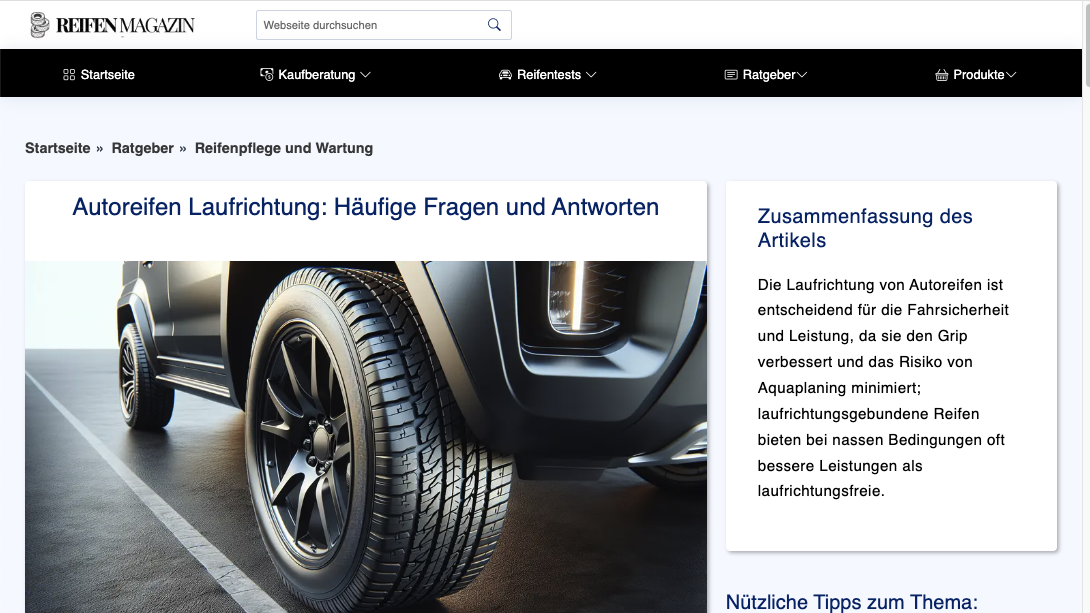The image size is (1090, 613).
Task: Expand the Kaufberatung dropdown chevron
Action: (366, 75)
